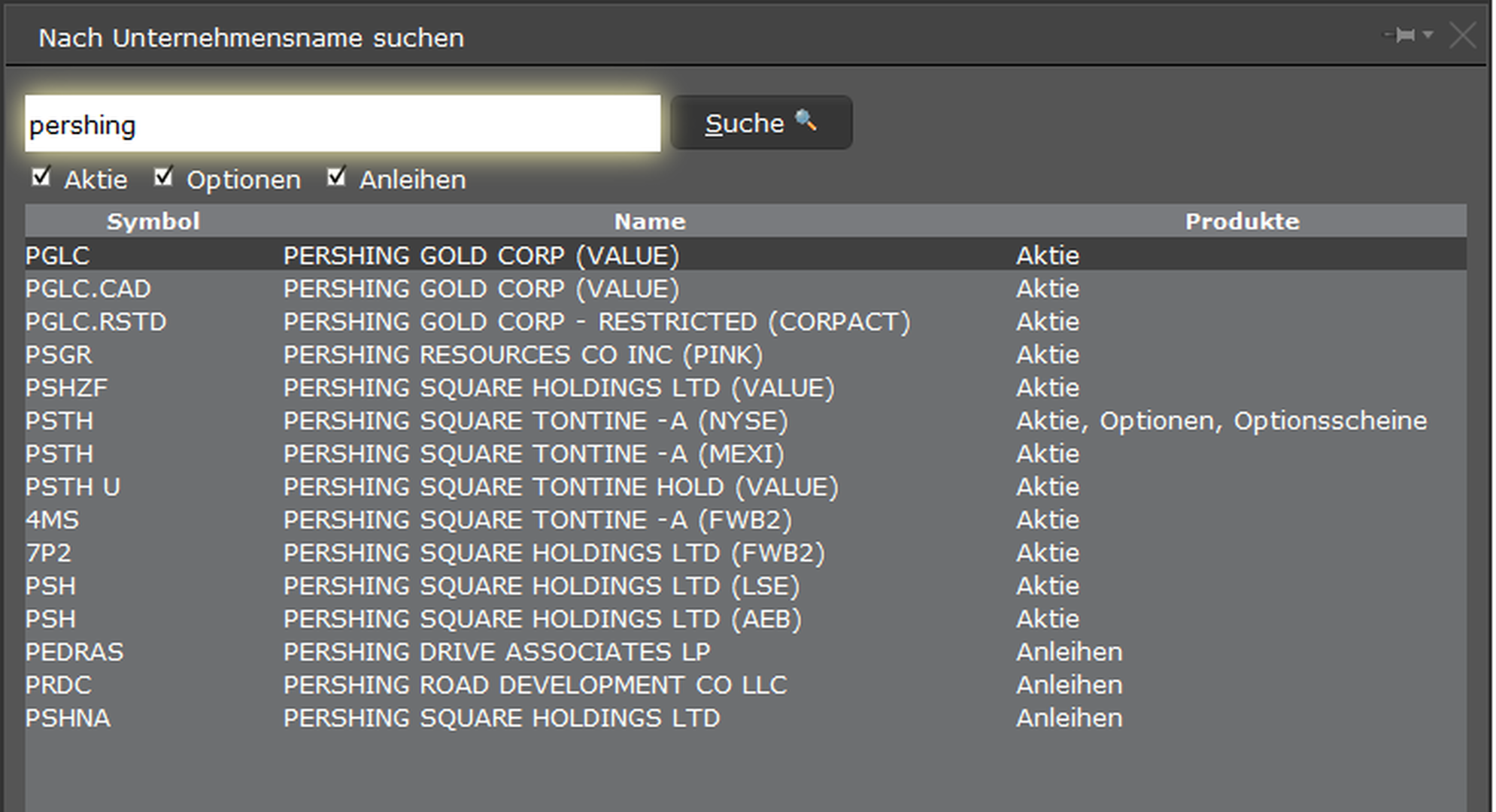The width and height of the screenshot is (1496, 812).
Task: Toggle the Anleihen checkbox
Action: (336, 177)
